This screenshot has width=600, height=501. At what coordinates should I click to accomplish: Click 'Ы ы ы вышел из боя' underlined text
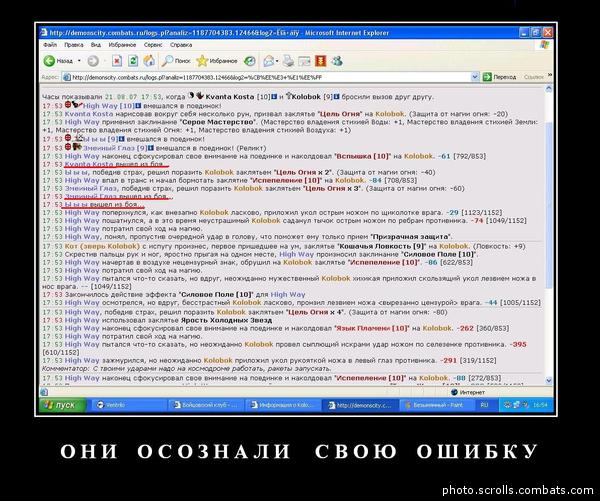104,205
